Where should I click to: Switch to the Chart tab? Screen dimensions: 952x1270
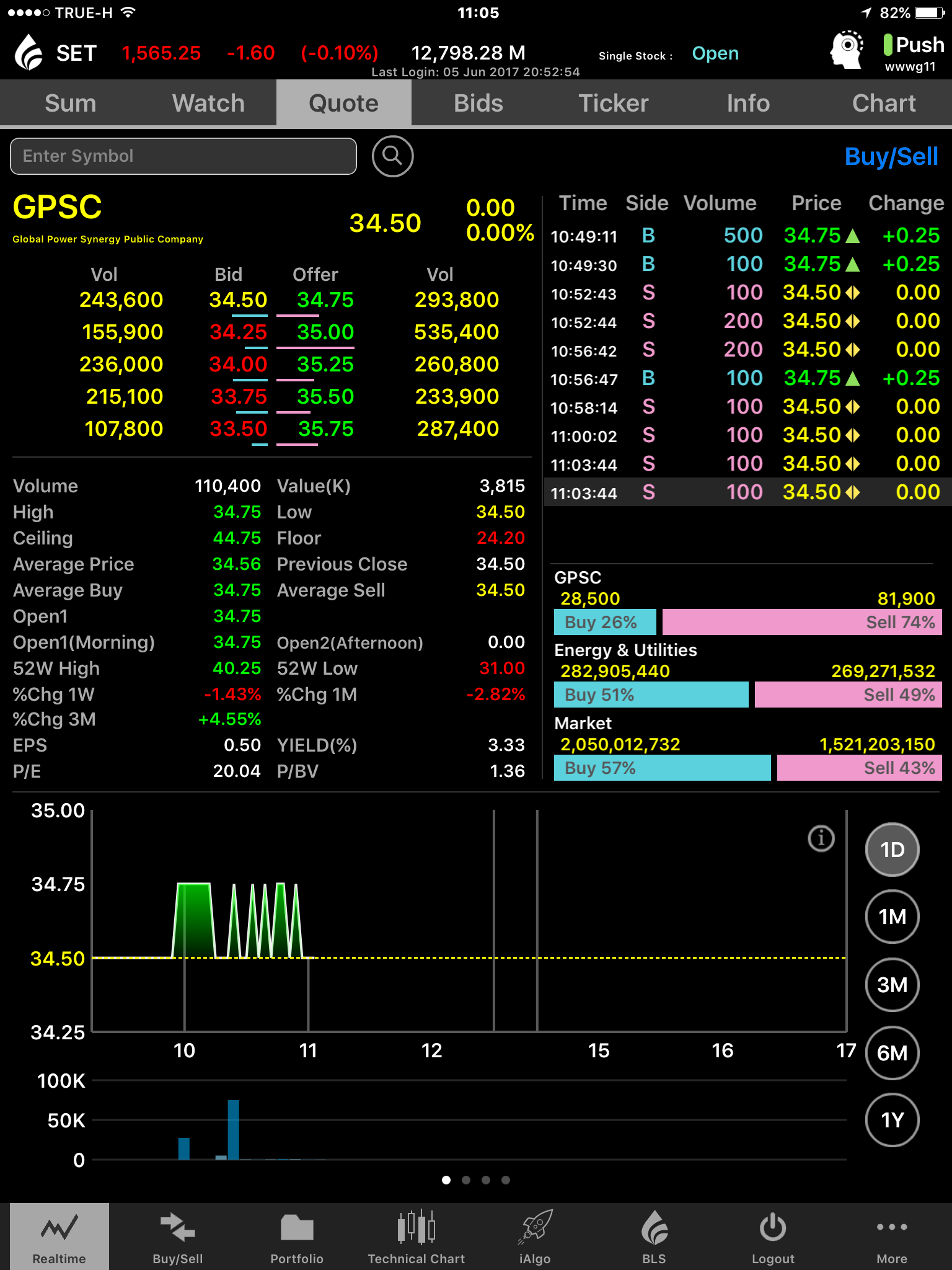pyautogui.click(x=884, y=103)
